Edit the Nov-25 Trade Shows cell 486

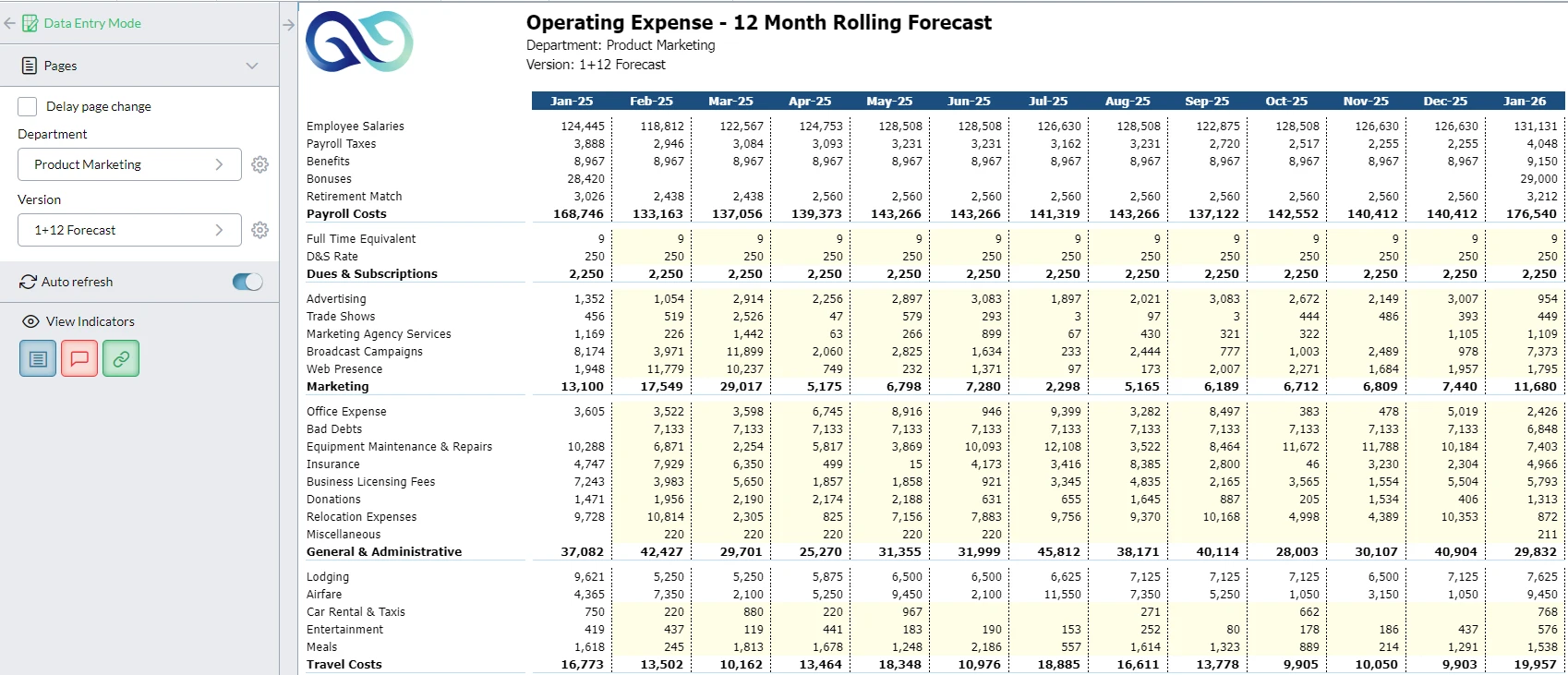coord(1366,316)
